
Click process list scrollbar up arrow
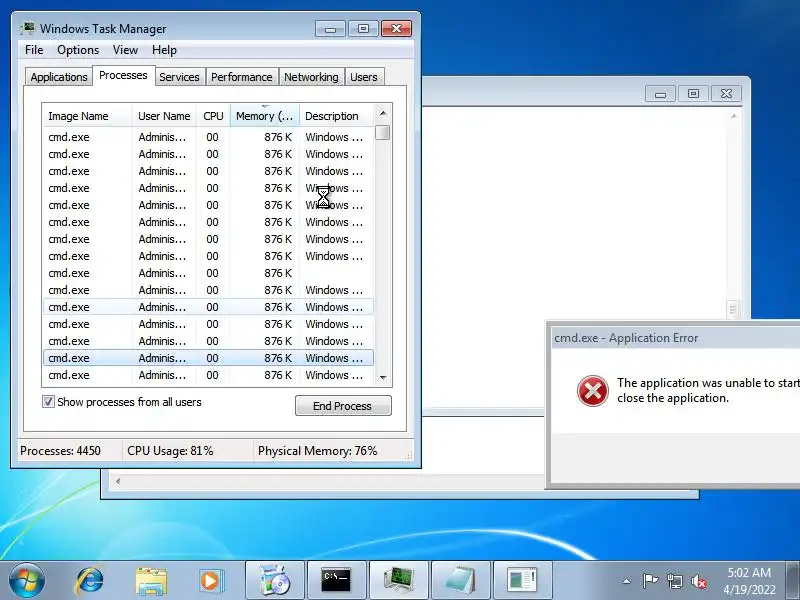(383, 113)
